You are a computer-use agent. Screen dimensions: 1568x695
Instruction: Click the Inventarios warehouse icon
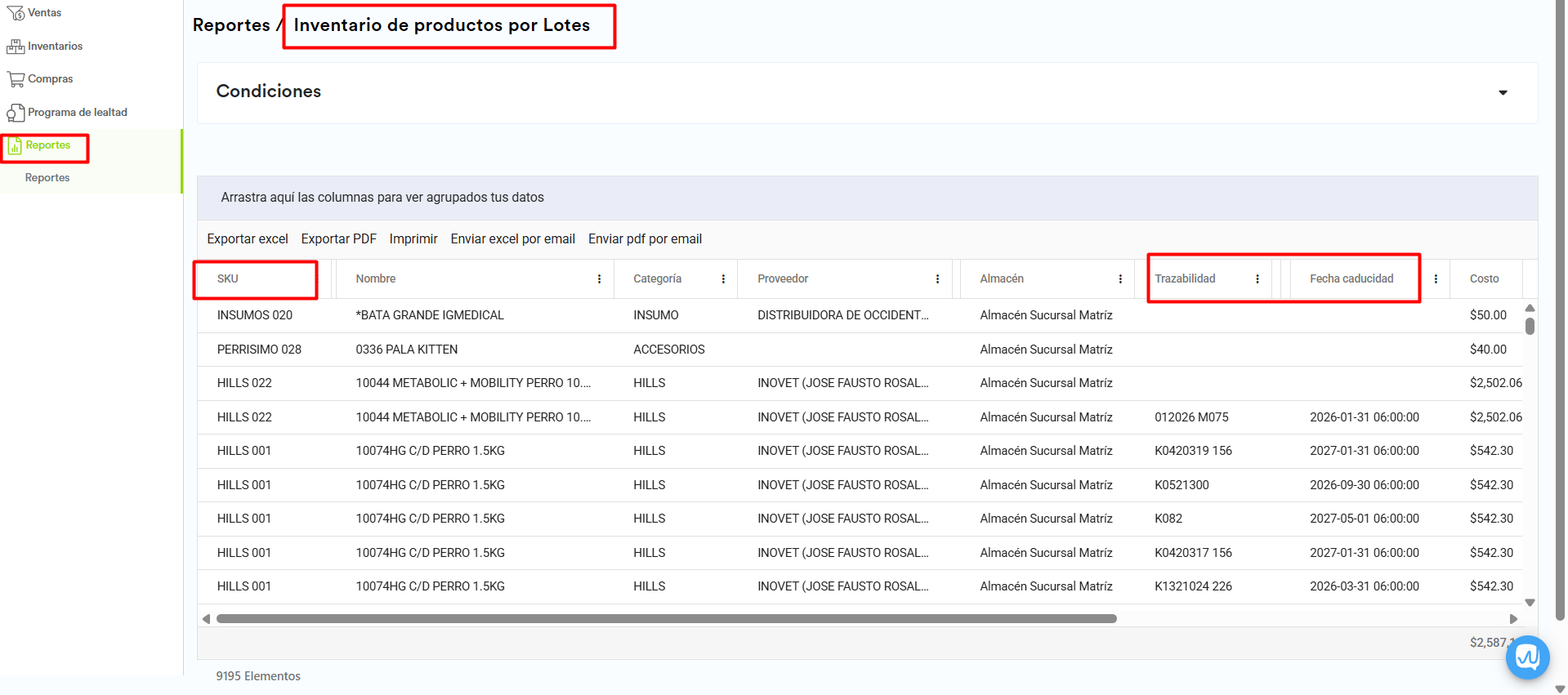(16, 47)
